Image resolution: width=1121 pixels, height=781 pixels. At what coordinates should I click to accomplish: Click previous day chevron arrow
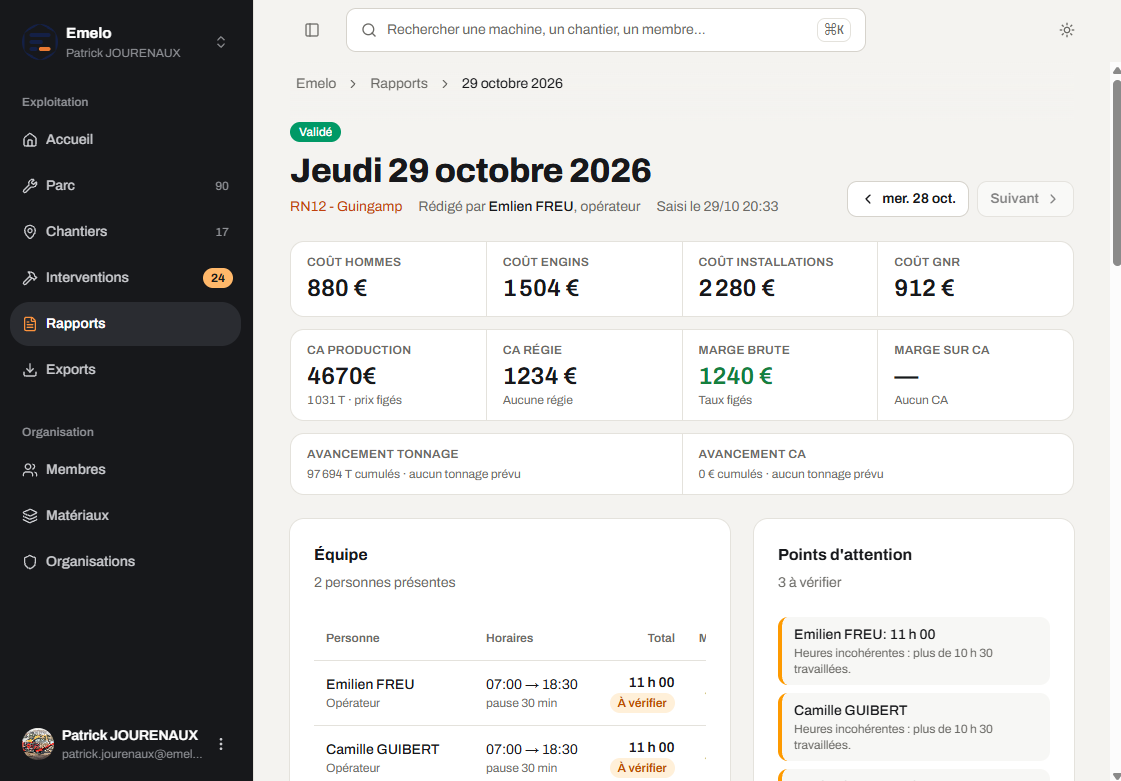pos(868,199)
